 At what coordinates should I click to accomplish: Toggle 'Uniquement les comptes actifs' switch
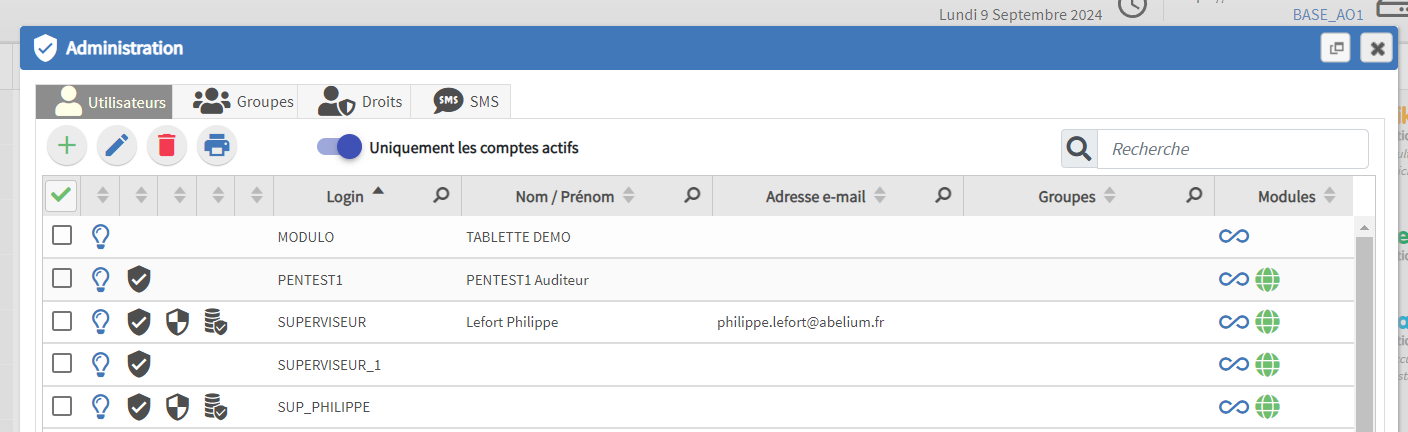tap(339, 147)
